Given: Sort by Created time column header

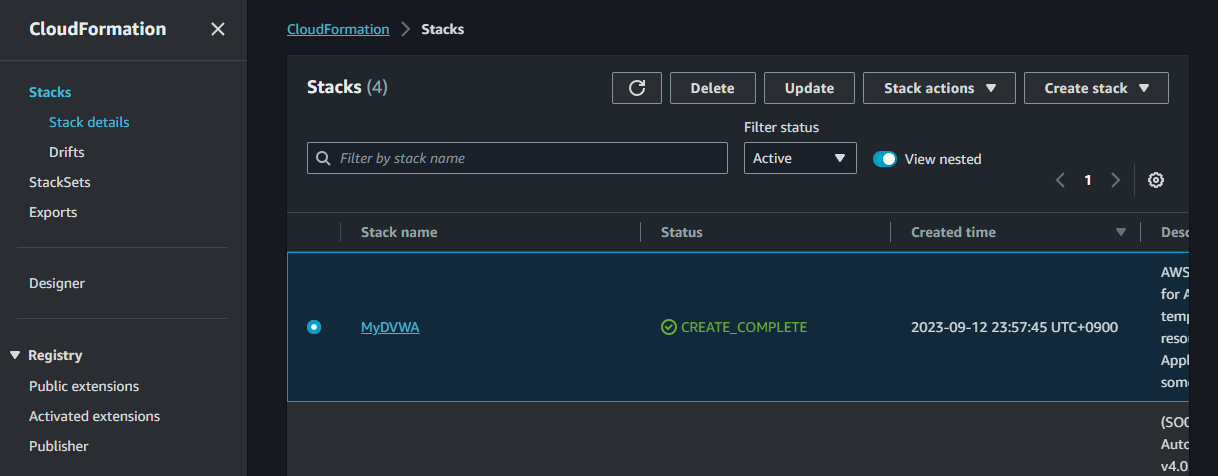Looking at the screenshot, I should 953,232.
